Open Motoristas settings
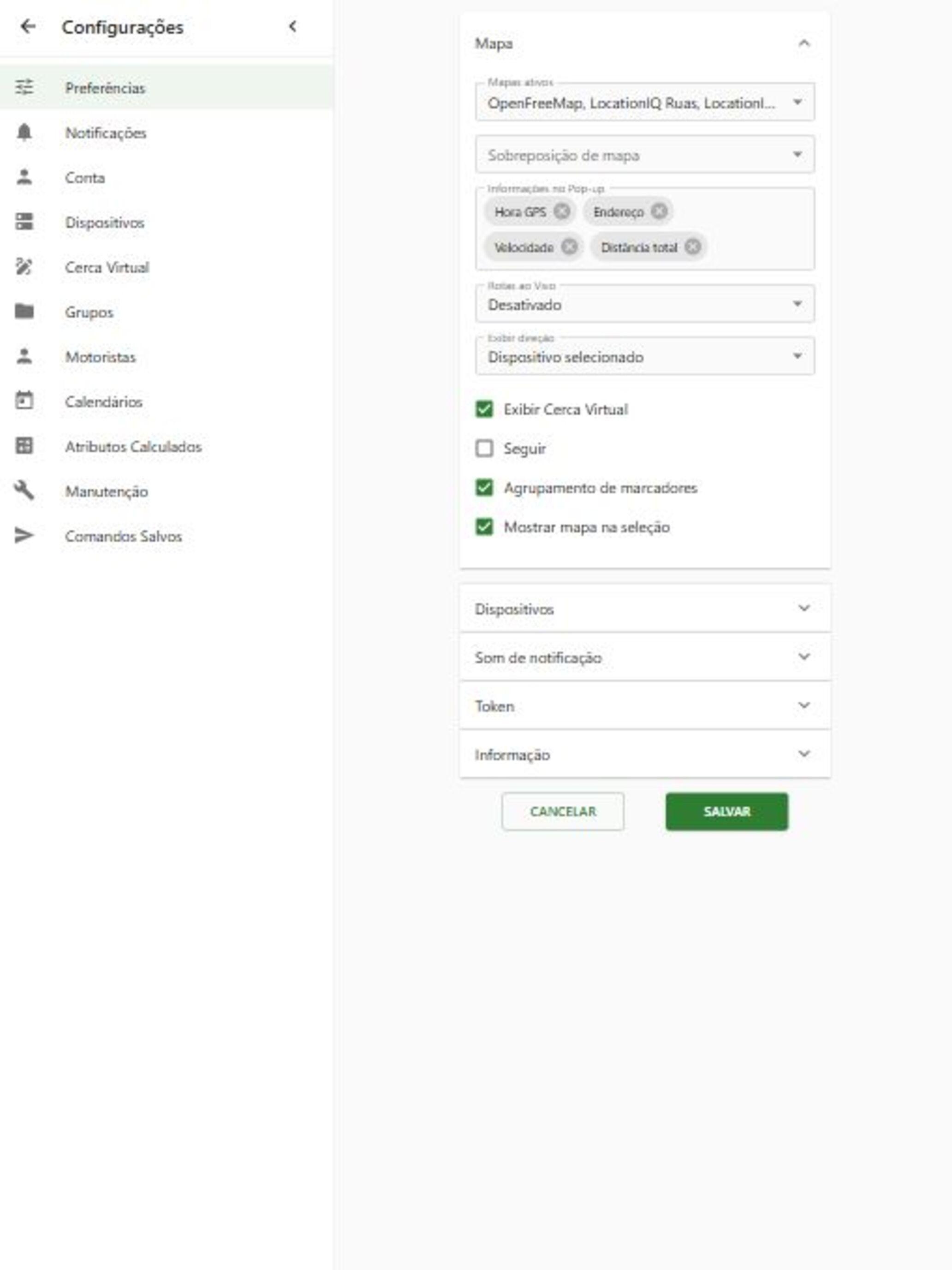This screenshot has width=952, height=1270. pos(167,356)
